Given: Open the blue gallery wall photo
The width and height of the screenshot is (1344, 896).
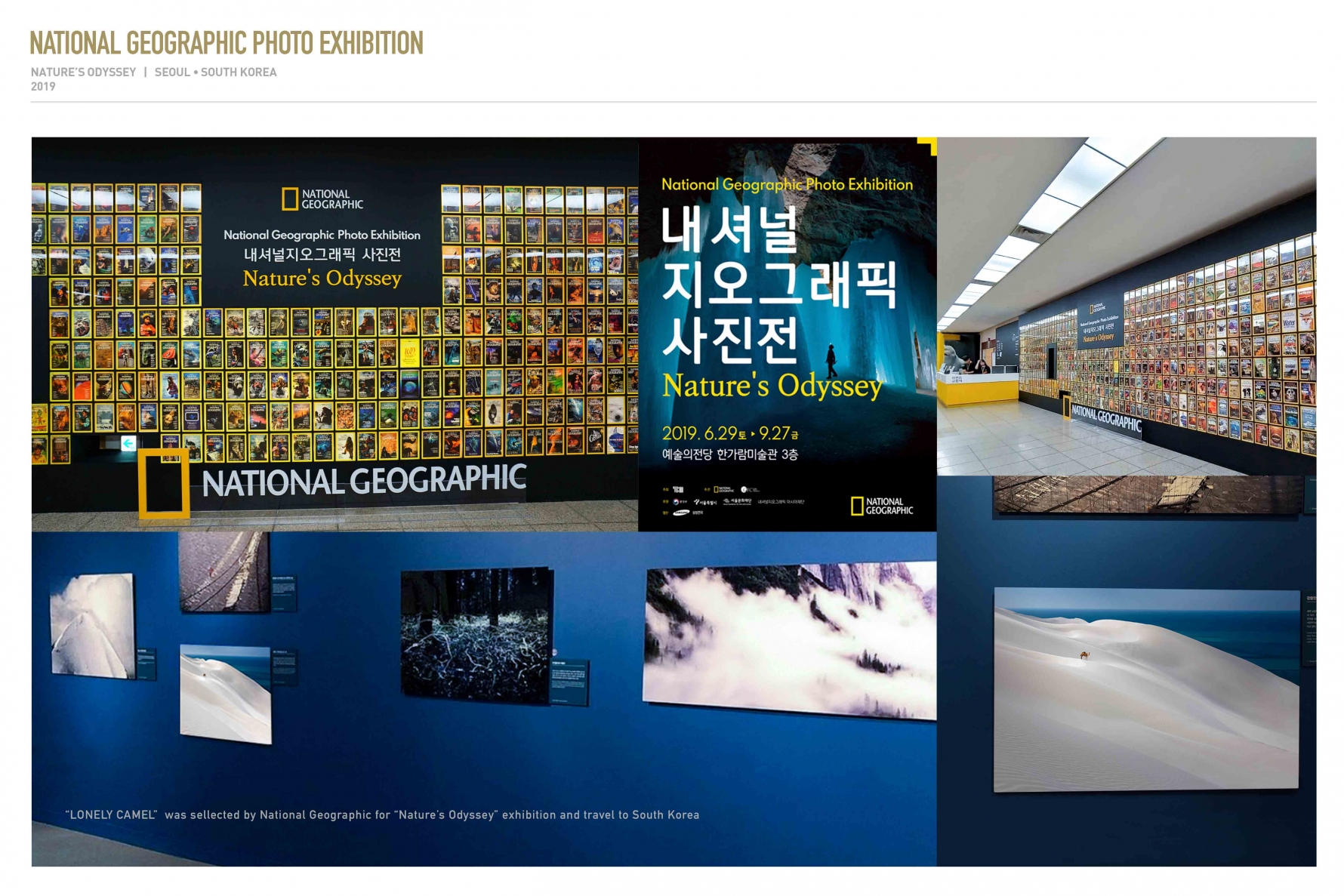Looking at the screenshot, I should (x=484, y=698).
